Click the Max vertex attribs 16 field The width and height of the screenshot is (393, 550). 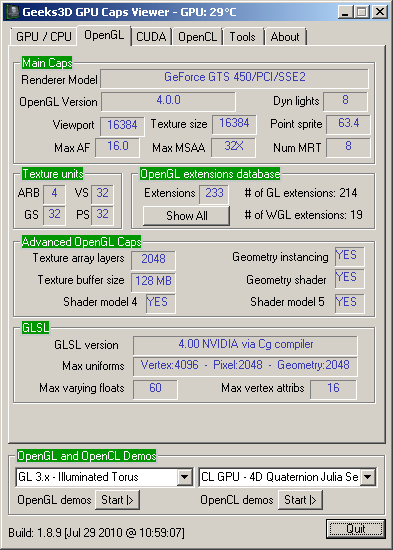click(x=333, y=389)
